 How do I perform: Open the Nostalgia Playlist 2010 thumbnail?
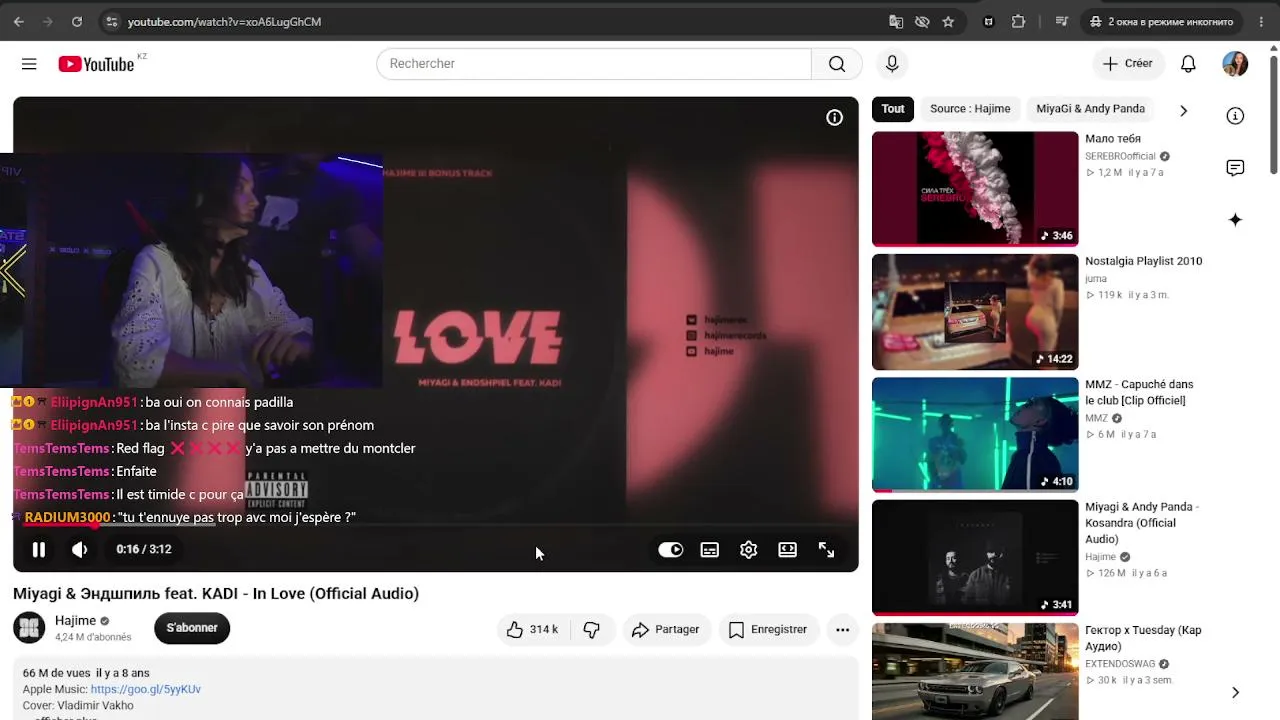pos(975,312)
